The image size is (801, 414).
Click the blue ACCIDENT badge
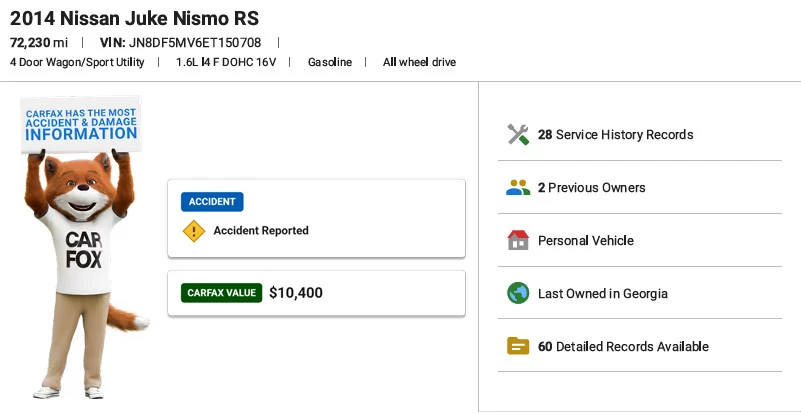(x=212, y=202)
